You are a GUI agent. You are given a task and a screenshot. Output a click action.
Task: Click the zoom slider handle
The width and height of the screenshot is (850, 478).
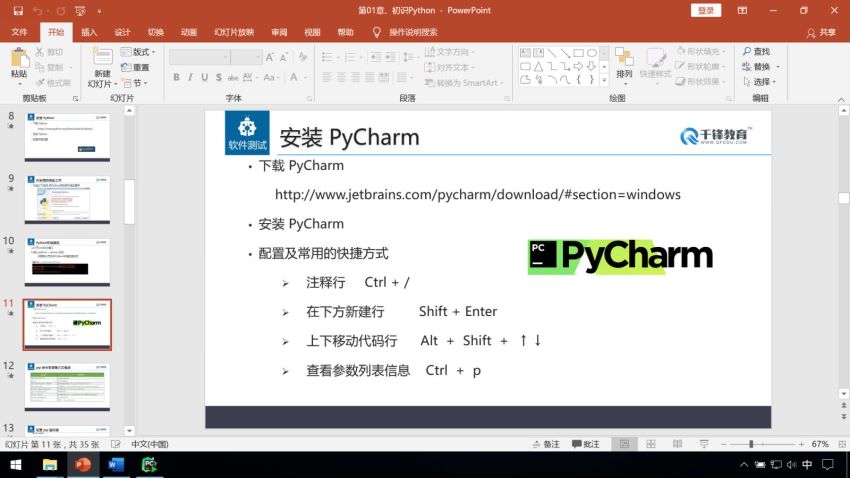751,444
